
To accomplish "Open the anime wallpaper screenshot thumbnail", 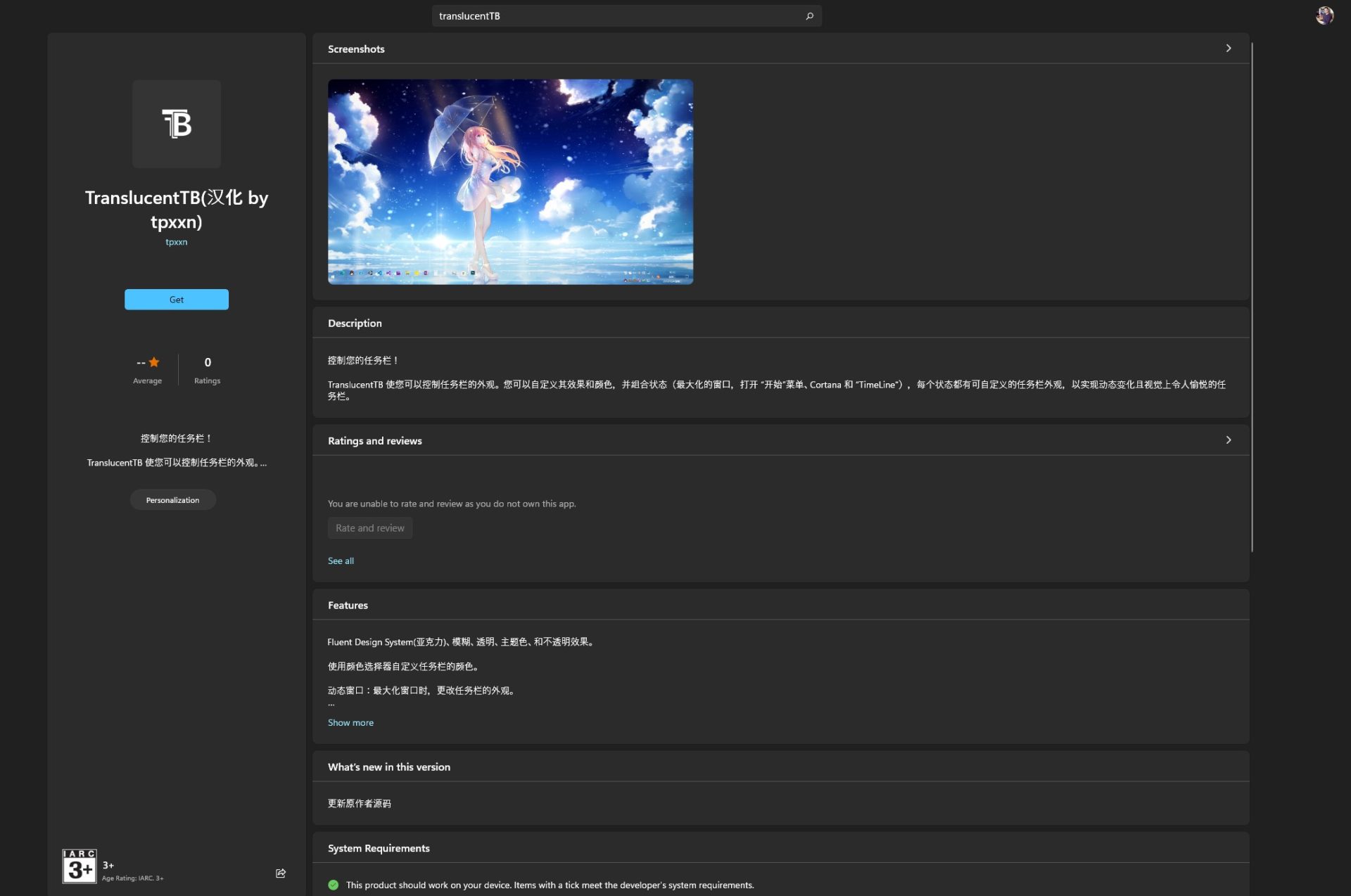I will [510, 181].
